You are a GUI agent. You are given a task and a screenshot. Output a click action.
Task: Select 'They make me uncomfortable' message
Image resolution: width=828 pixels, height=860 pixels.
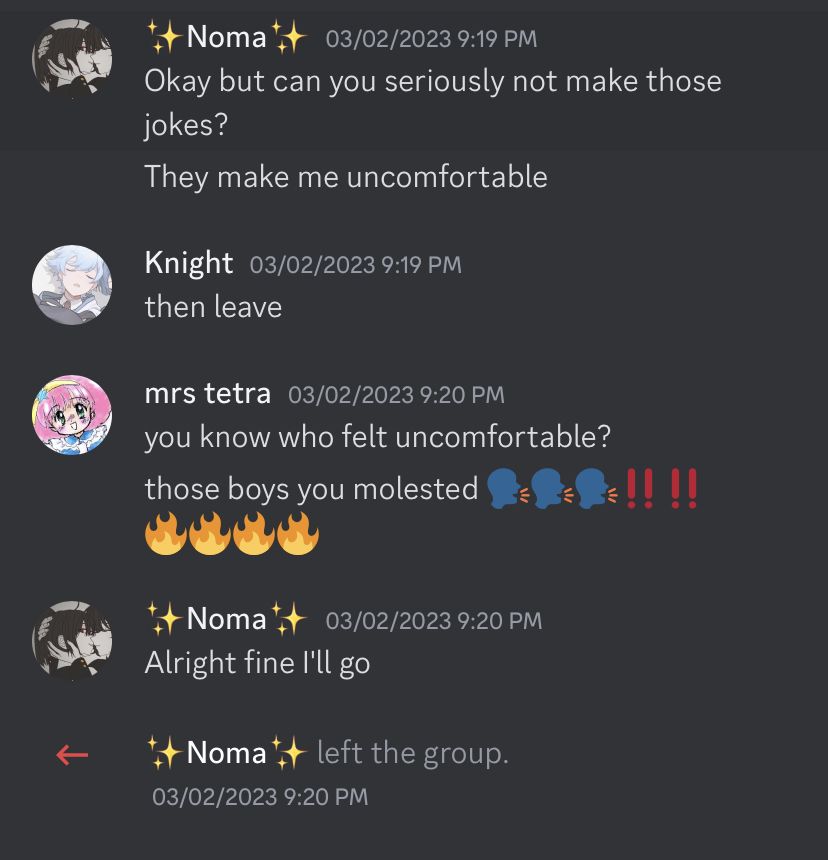click(346, 177)
